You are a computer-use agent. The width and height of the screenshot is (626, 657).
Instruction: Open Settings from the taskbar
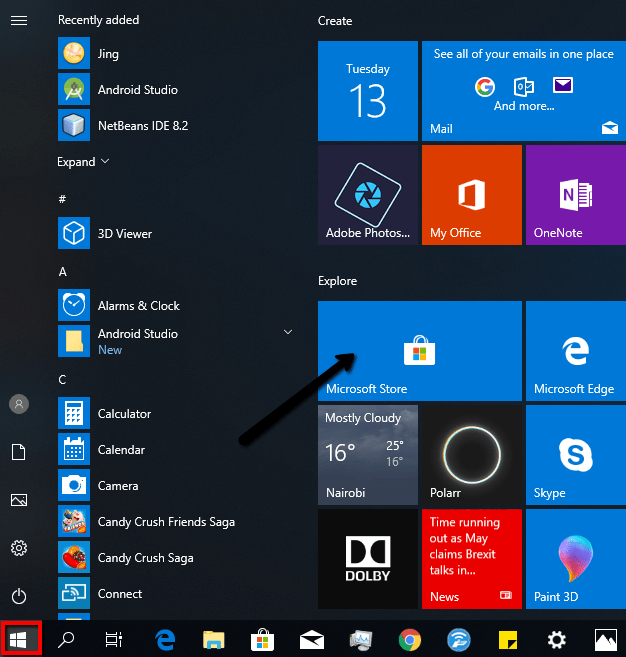[x=557, y=640]
